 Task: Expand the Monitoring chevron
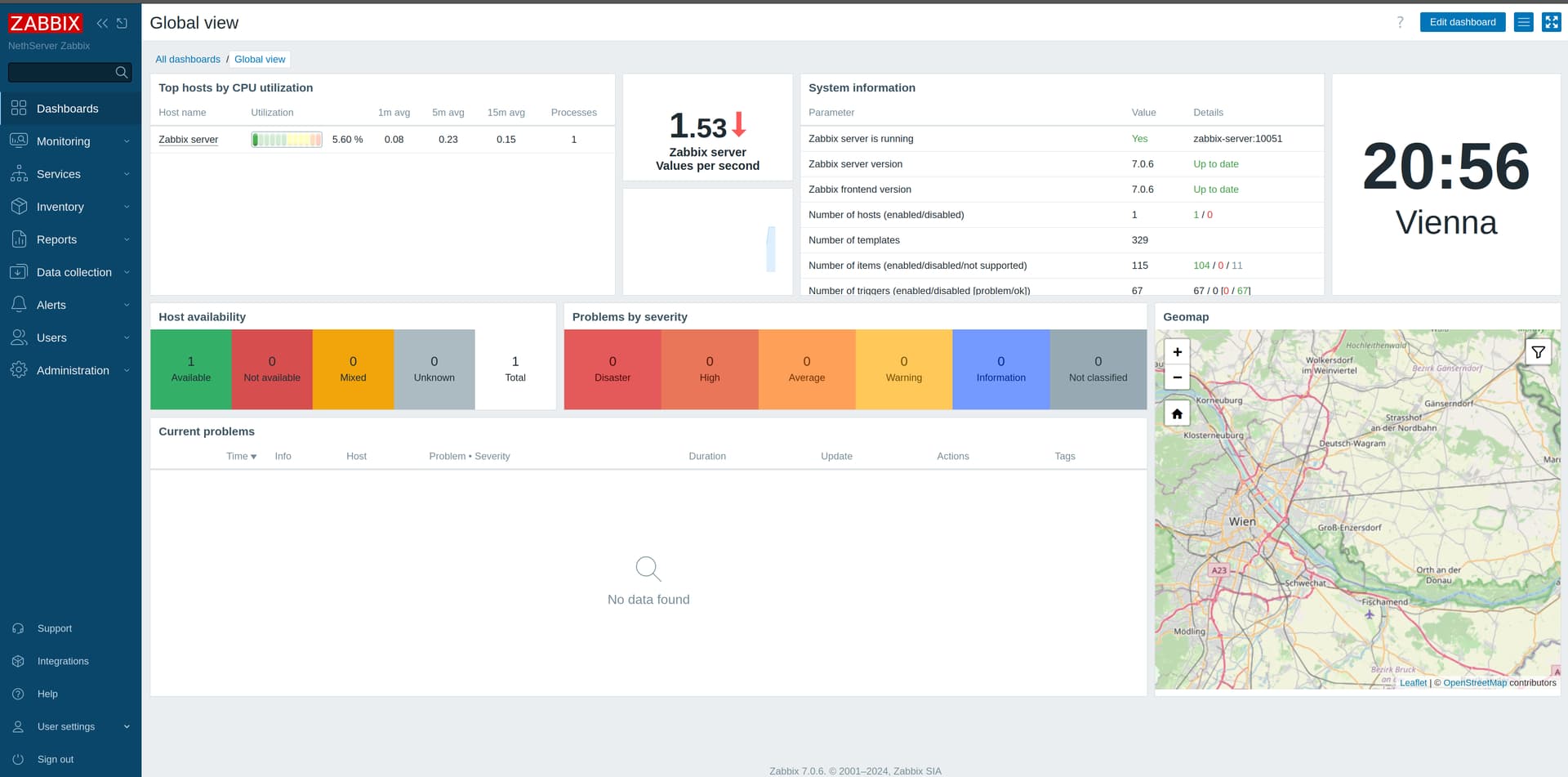(x=127, y=141)
